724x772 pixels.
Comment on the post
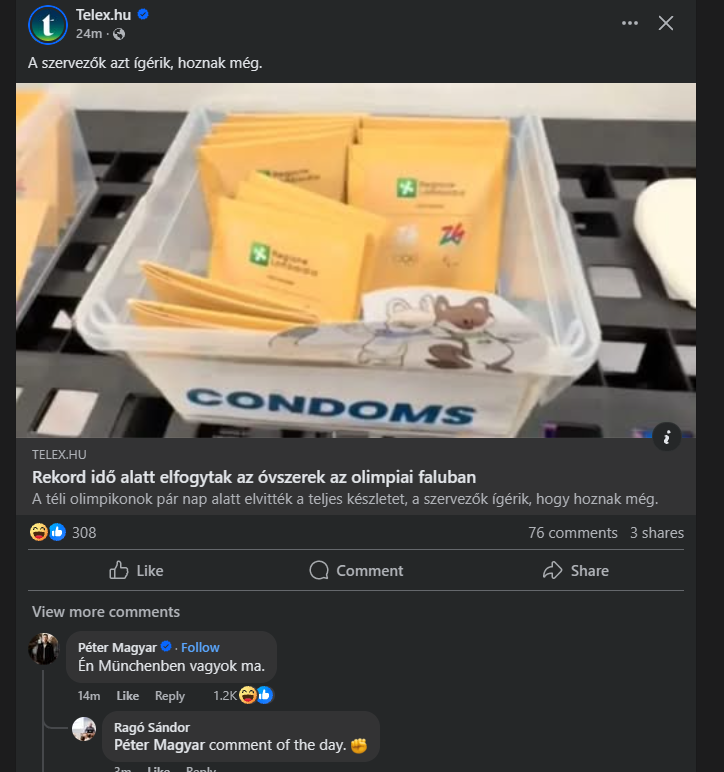pos(356,570)
